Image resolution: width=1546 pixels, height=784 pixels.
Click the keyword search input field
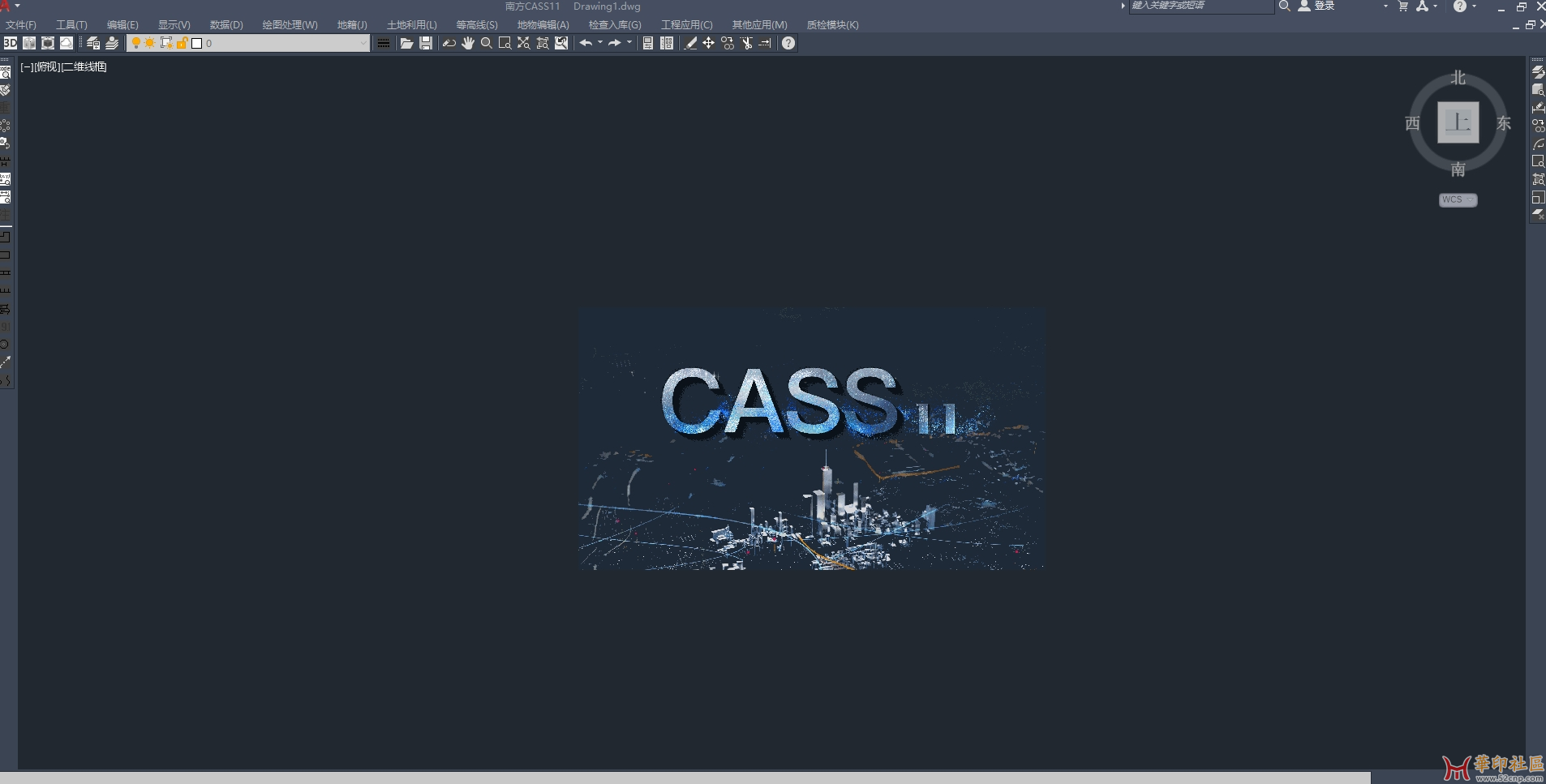click(x=1201, y=6)
